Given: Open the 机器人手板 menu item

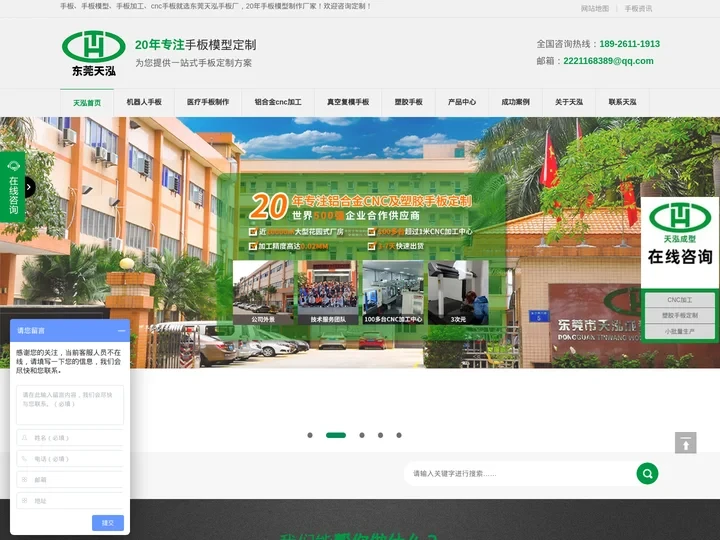Looking at the screenshot, I should point(144,102).
